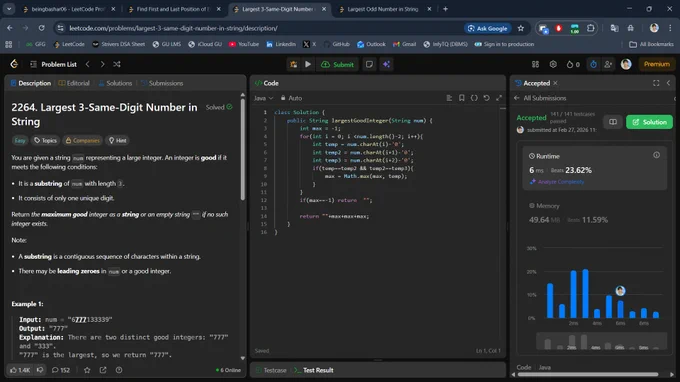Switch to the Description tab
The height and width of the screenshot is (382, 680).
(x=31, y=83)
